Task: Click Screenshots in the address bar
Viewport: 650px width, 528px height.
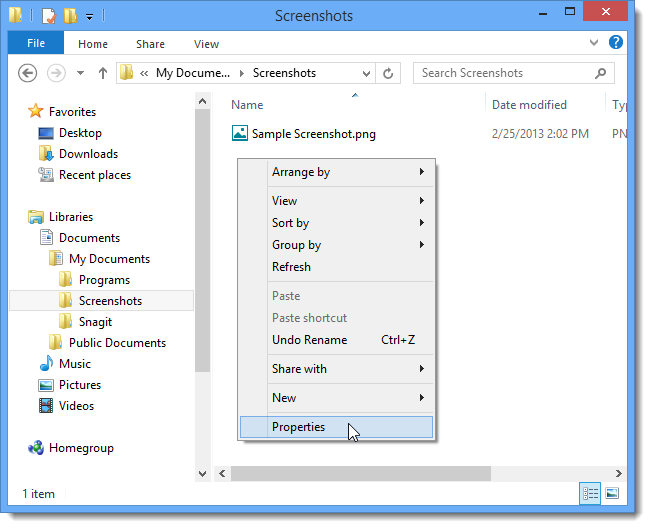Action: tap(284, 73)
